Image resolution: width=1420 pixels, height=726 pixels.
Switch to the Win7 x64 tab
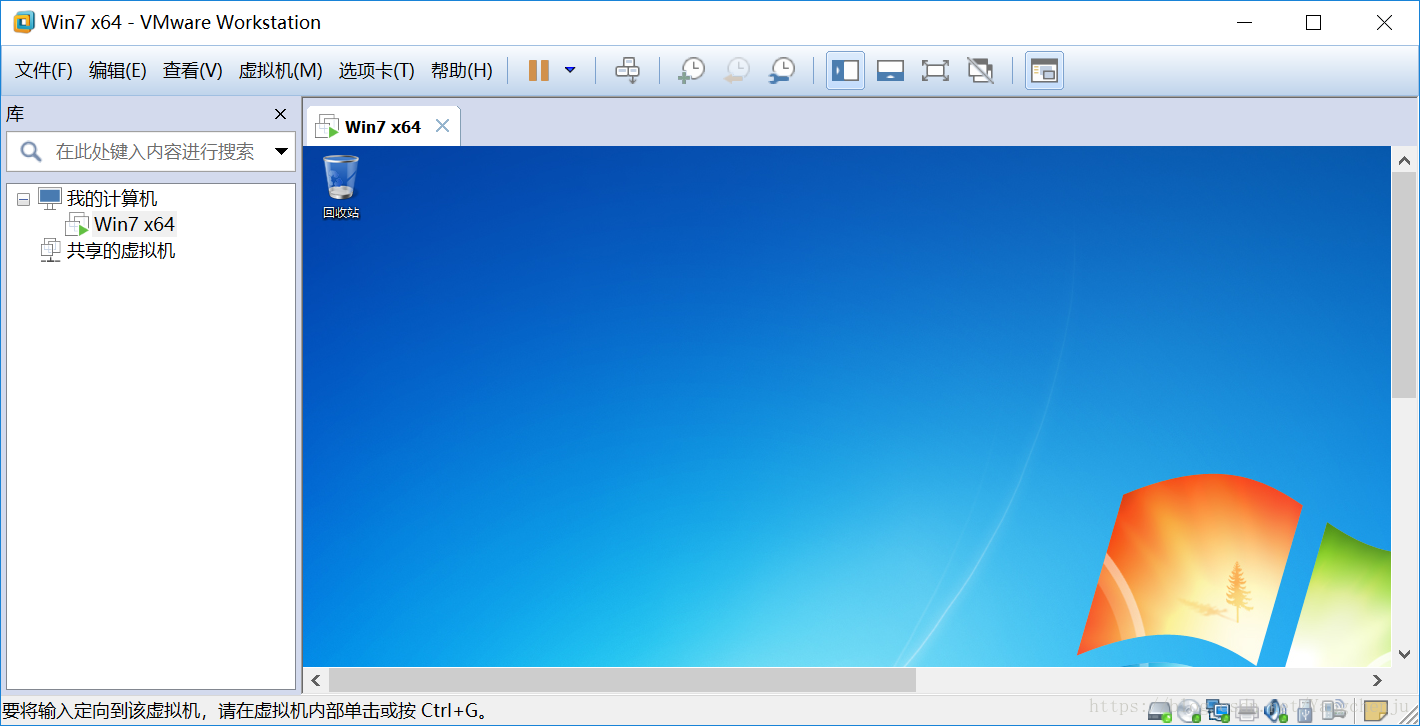pyautogui.click(x=383, y=127)
